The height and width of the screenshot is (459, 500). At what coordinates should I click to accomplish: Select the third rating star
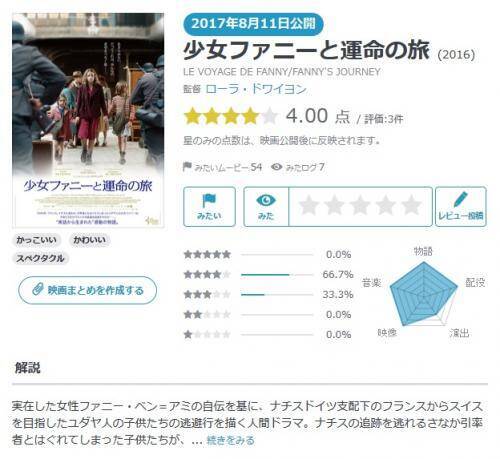point(360,205)
